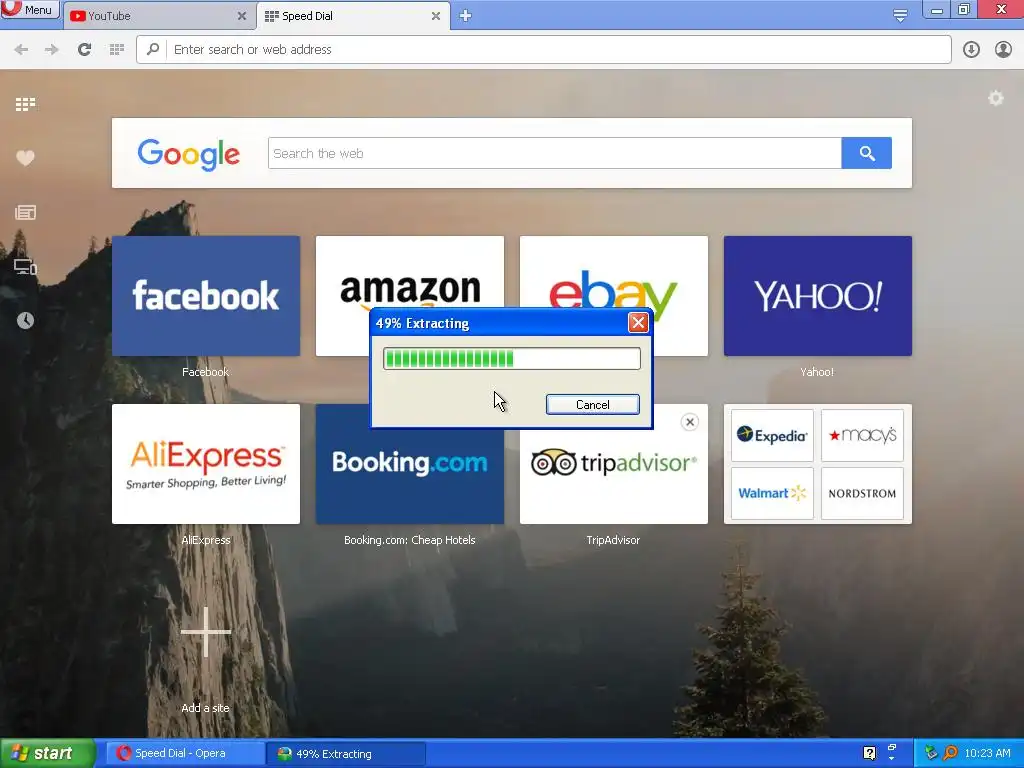The image size is (1024, 768).
Task: Open the AliExpress speed dial tile
Action: 206,464
